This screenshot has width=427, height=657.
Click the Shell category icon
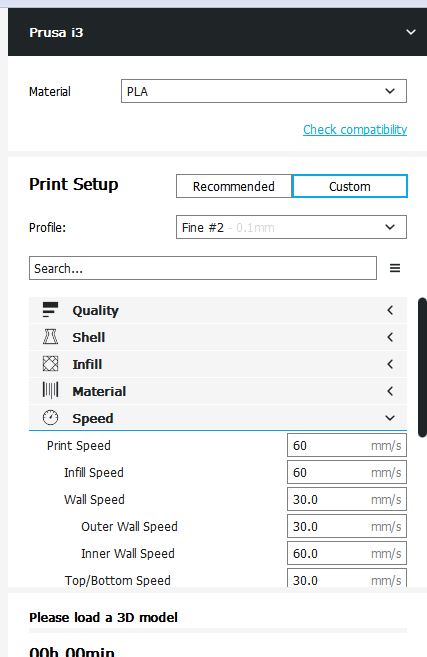[50, 337]
